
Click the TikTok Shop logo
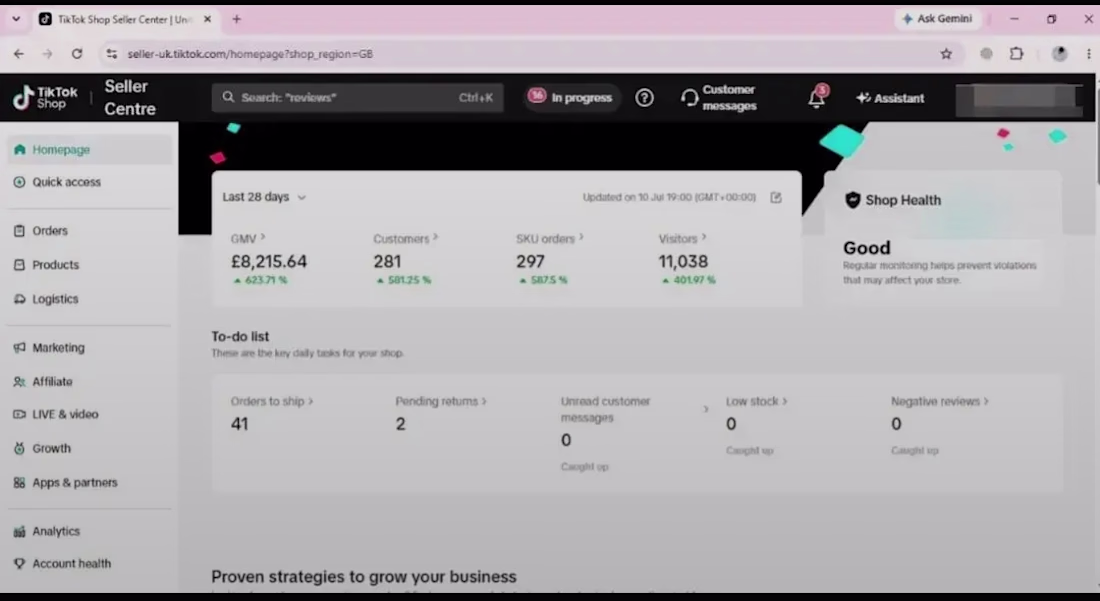click(45, 97)
